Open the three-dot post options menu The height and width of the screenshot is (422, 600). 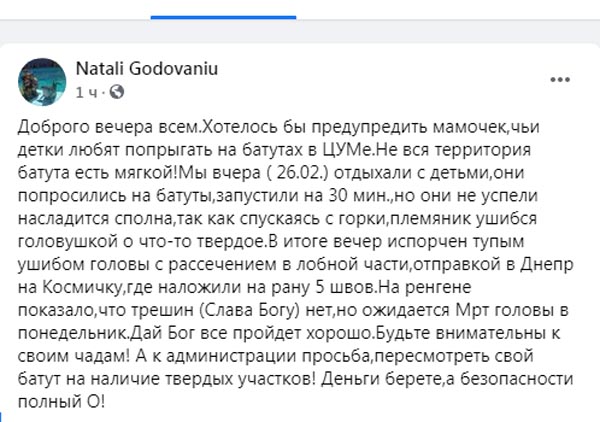tap(560, 80)
